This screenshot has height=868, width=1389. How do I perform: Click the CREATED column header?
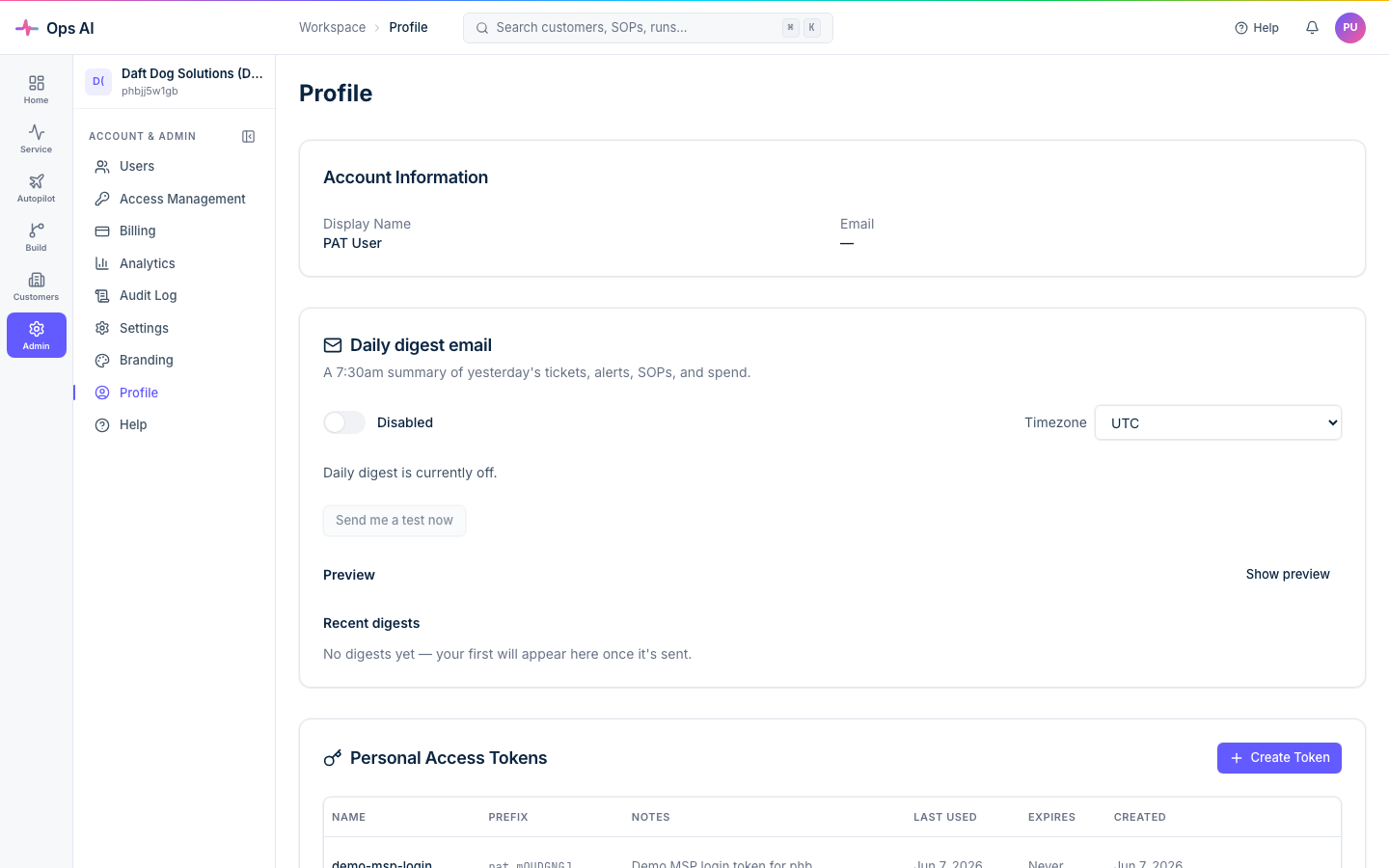point(1140,817)
